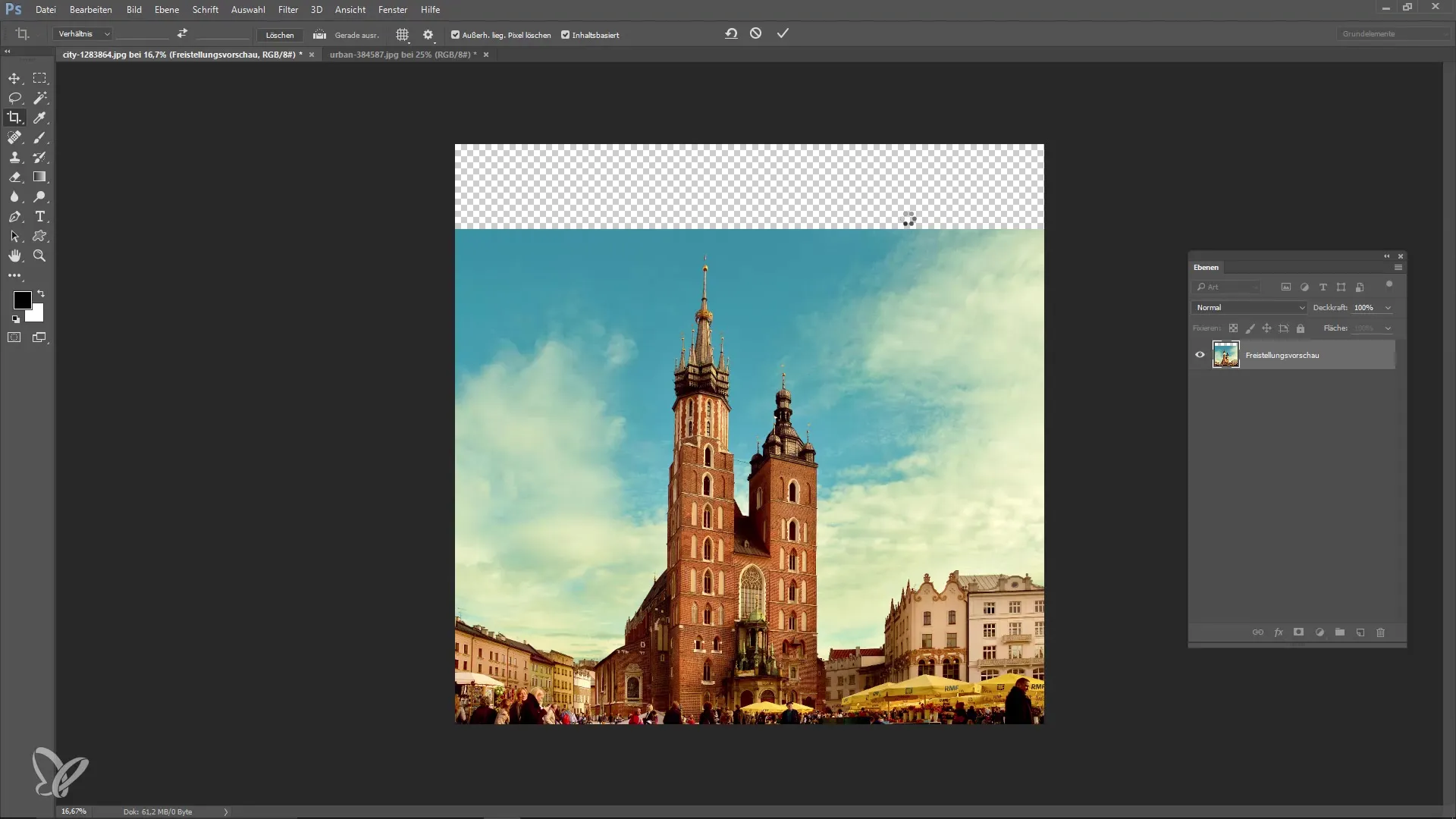The height and width of the screenshot is (819, 1456).
Task: Select the Type tool
Action: pyautogui.click(x=39, y=216)
